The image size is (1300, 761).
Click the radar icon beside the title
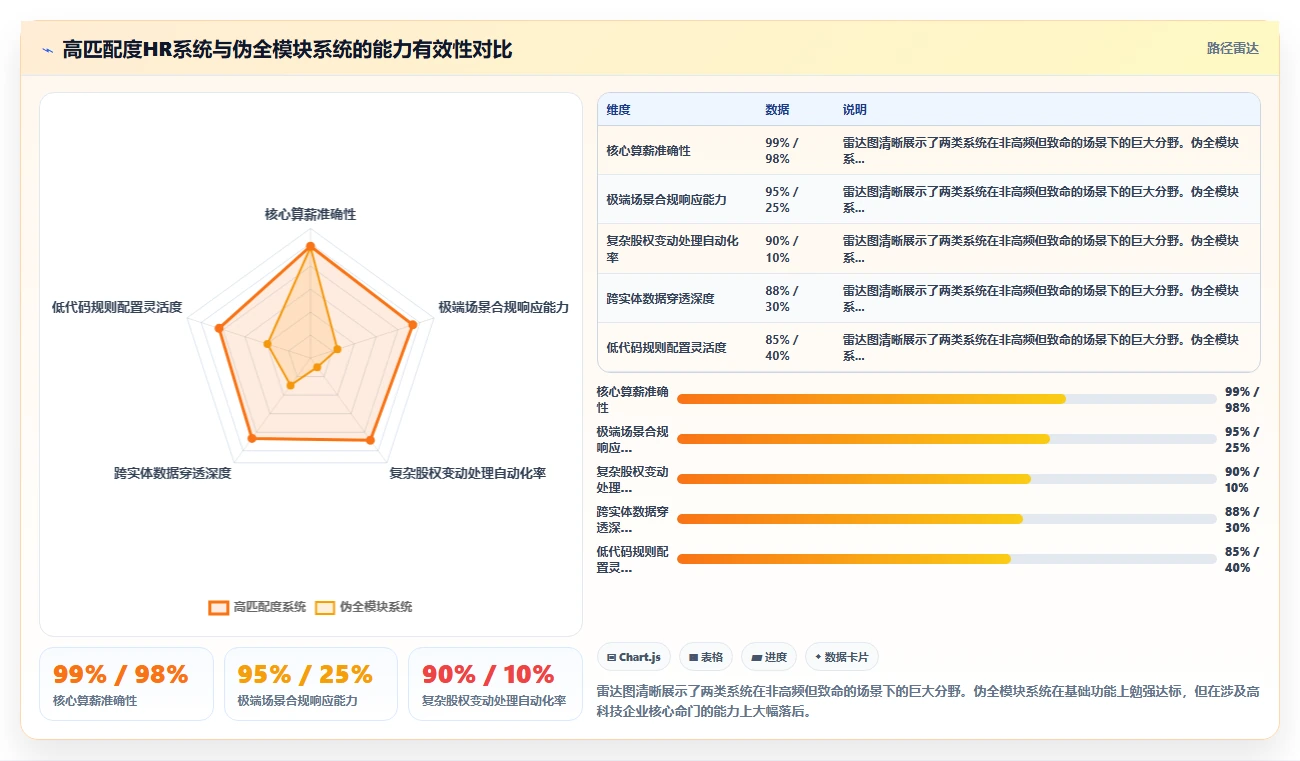47,50
